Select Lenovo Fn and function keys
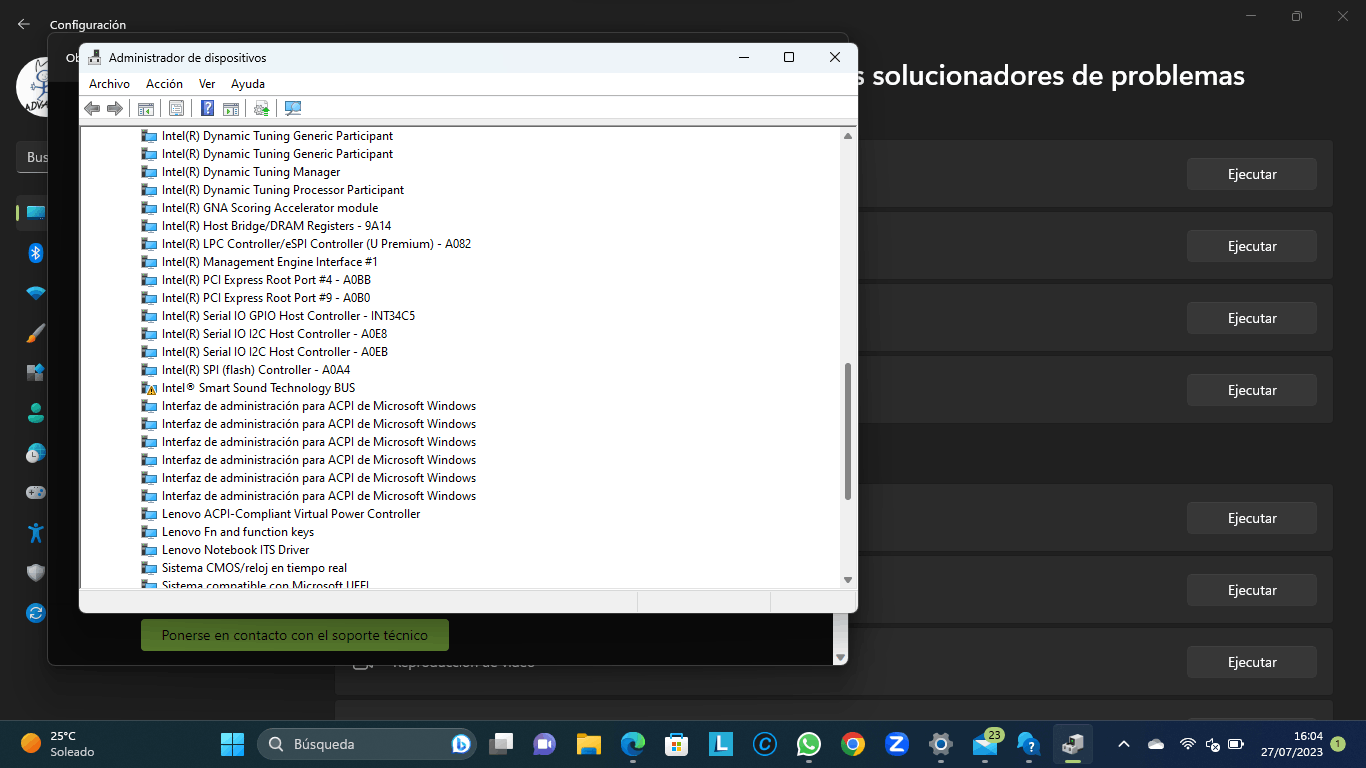1366x768 pixels. pyautogui.click(x=238, y=532)
